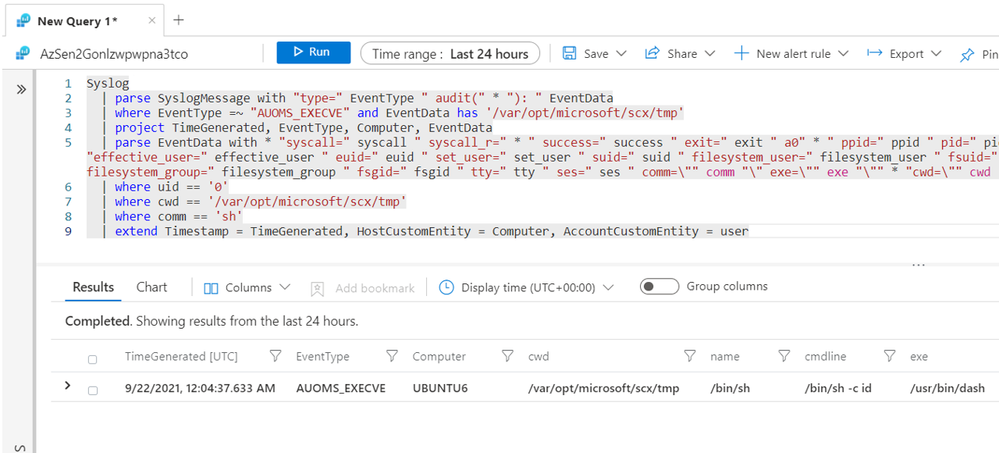Open the Chart tab
This screenshot has height=453, width=999.
(152, 287)
